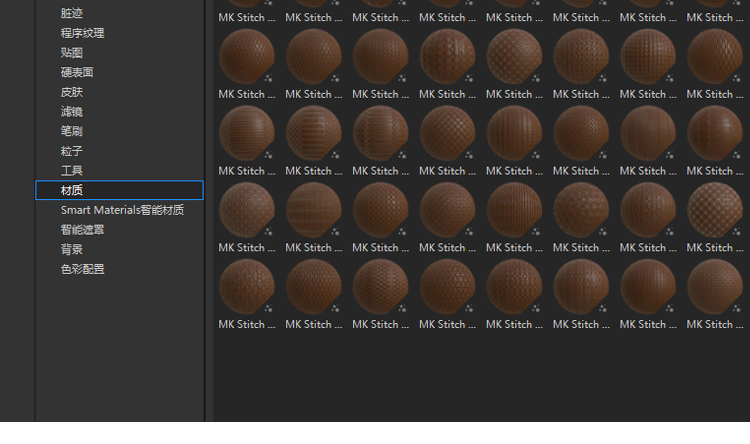The image size is (750, 444).
Task: Select the 工具 tools category
Action: click(x=72, y=171)
